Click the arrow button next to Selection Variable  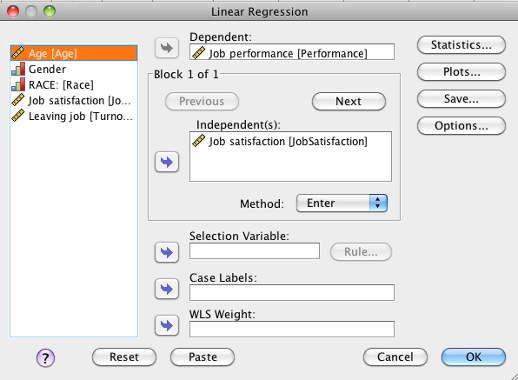click(167, 252)
